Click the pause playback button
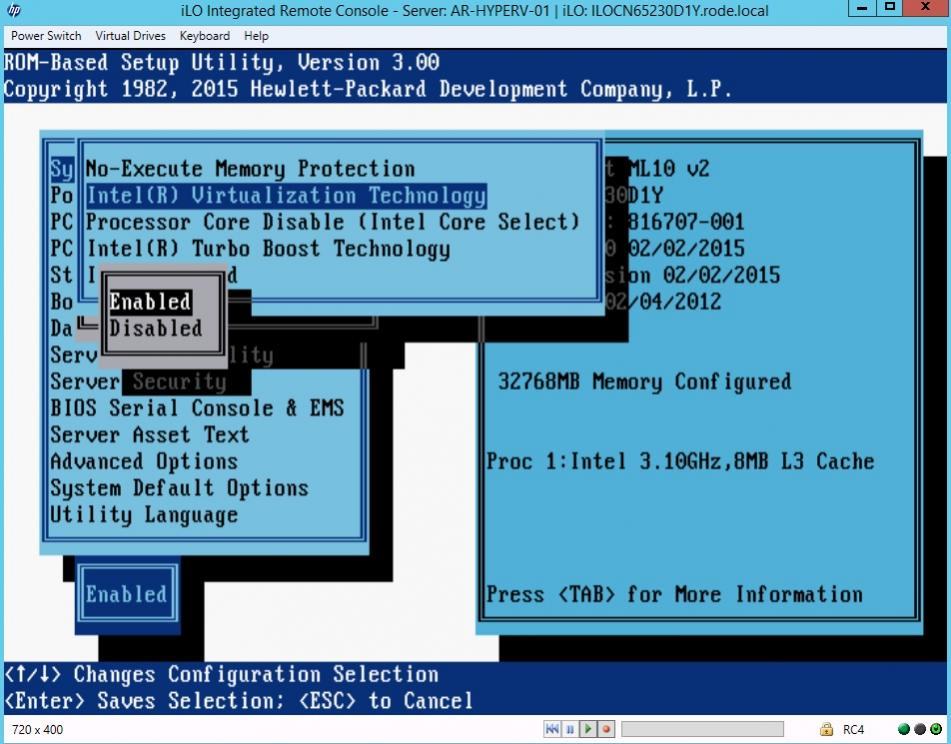This screenshot has height=744, width=951. pyautogui.click(x=570, y=729)
